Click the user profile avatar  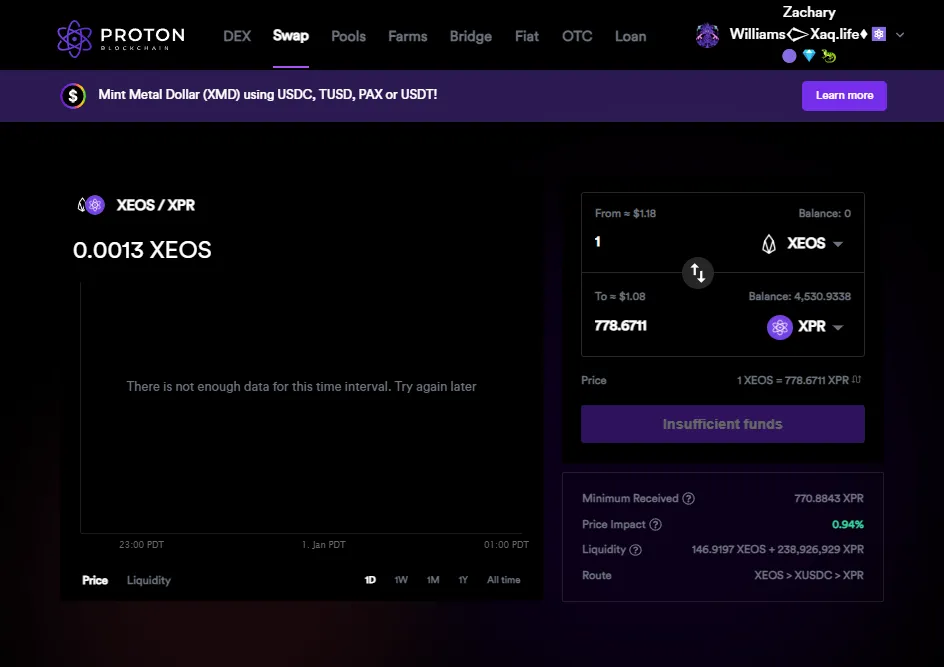click(707, 36)
